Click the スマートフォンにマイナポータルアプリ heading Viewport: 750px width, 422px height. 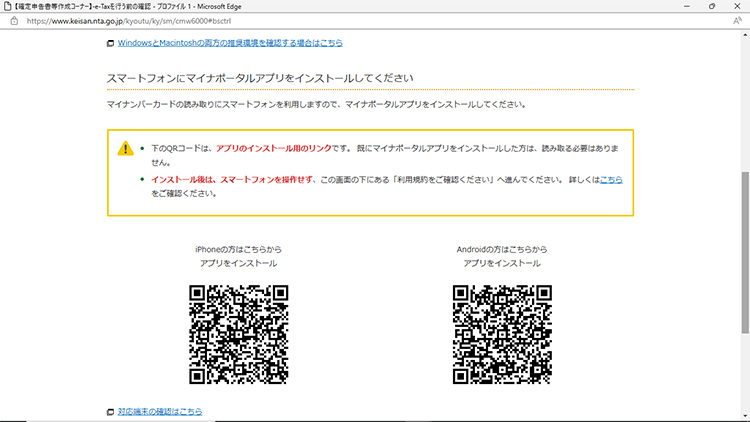260,77
